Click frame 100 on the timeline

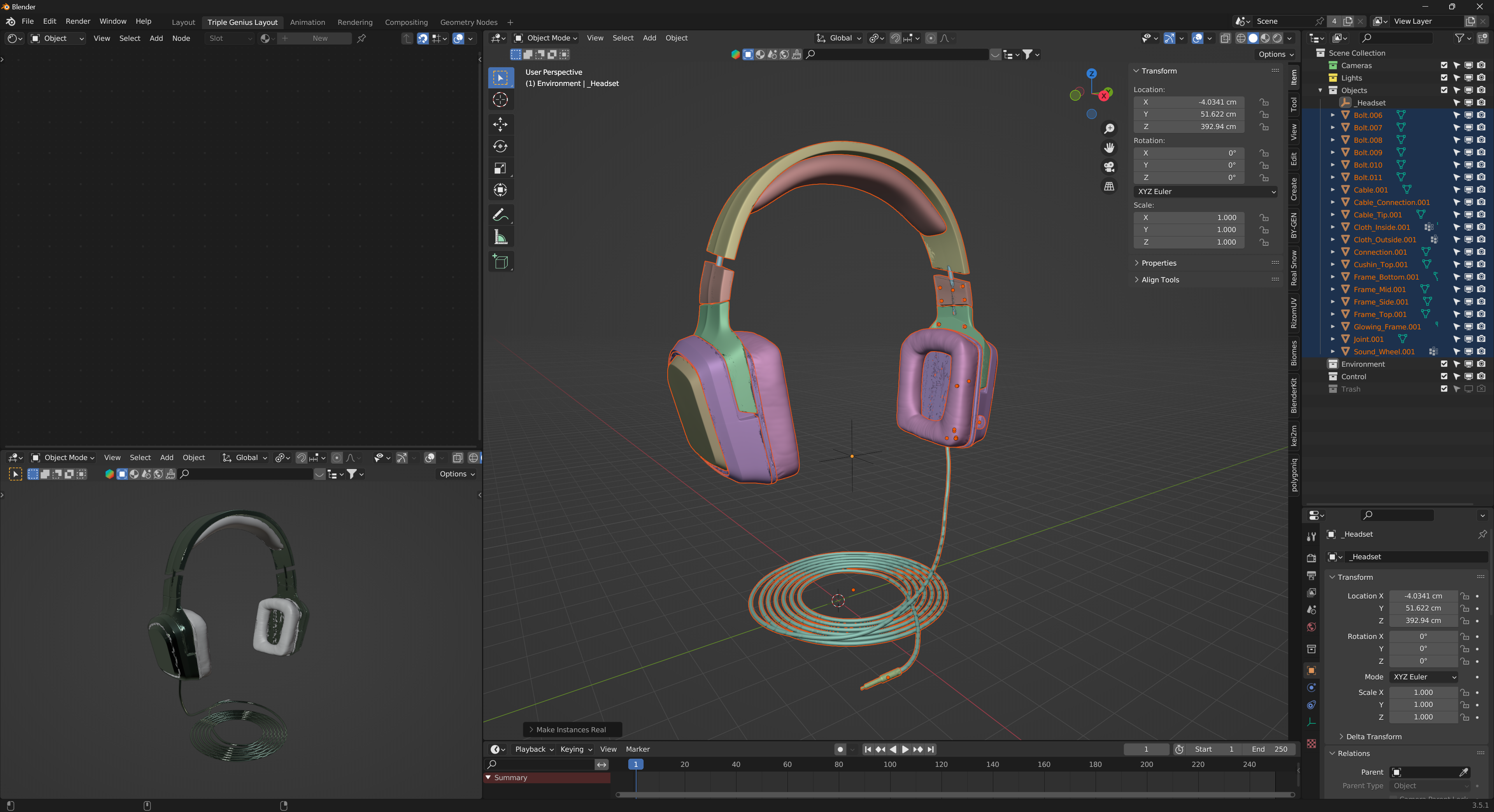point(890,765)
